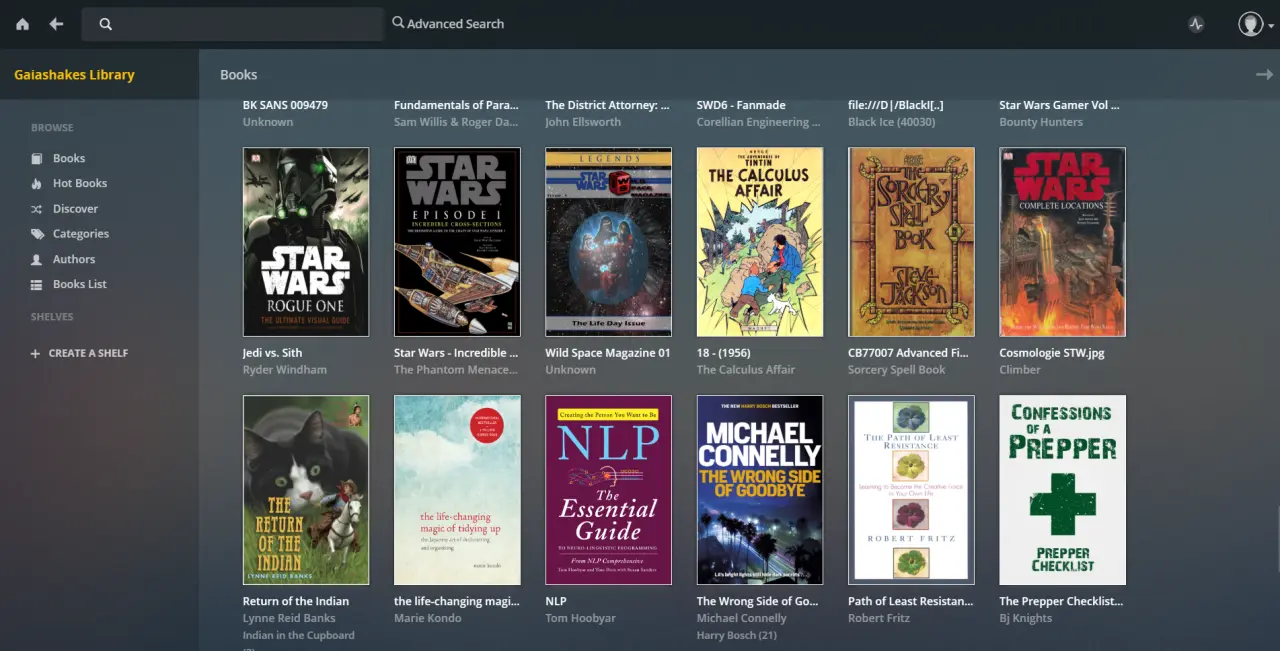Click the Books sidebar icon

[x=37, y=158]
